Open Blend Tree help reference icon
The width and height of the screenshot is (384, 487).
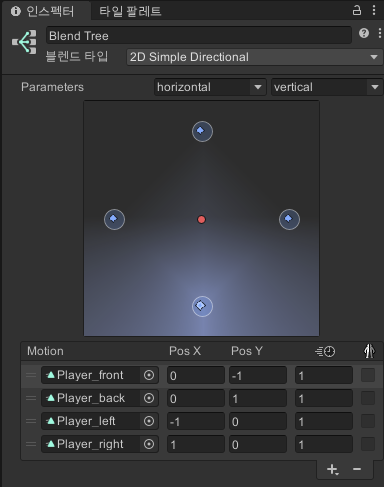[x=364, y=33]
